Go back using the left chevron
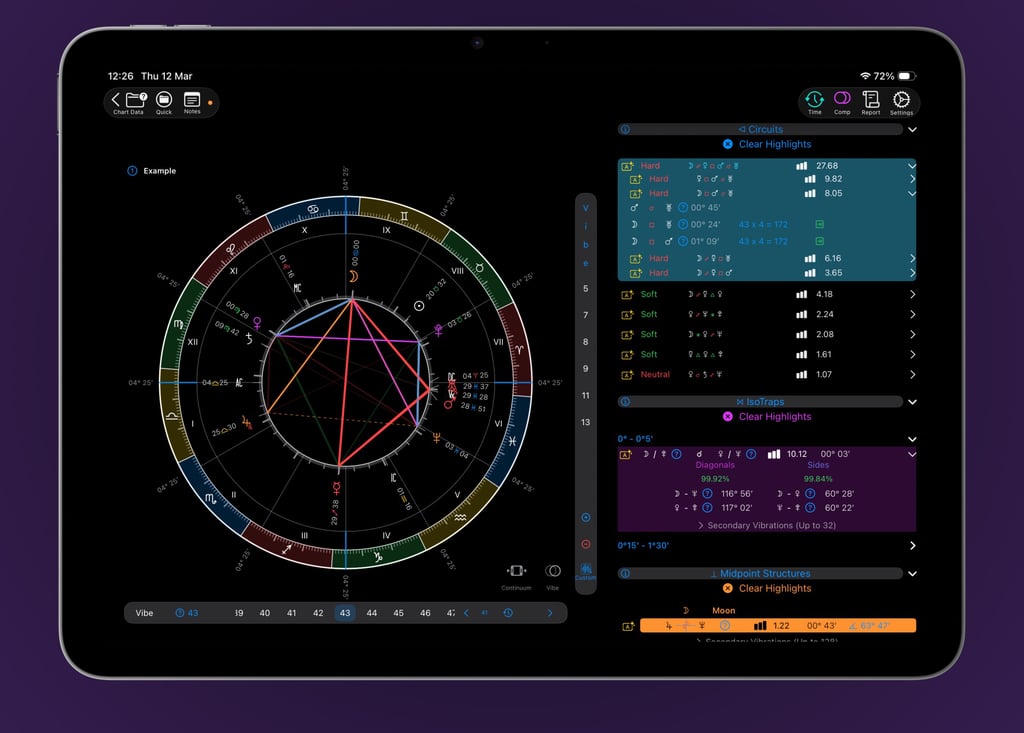 (116, 99)
